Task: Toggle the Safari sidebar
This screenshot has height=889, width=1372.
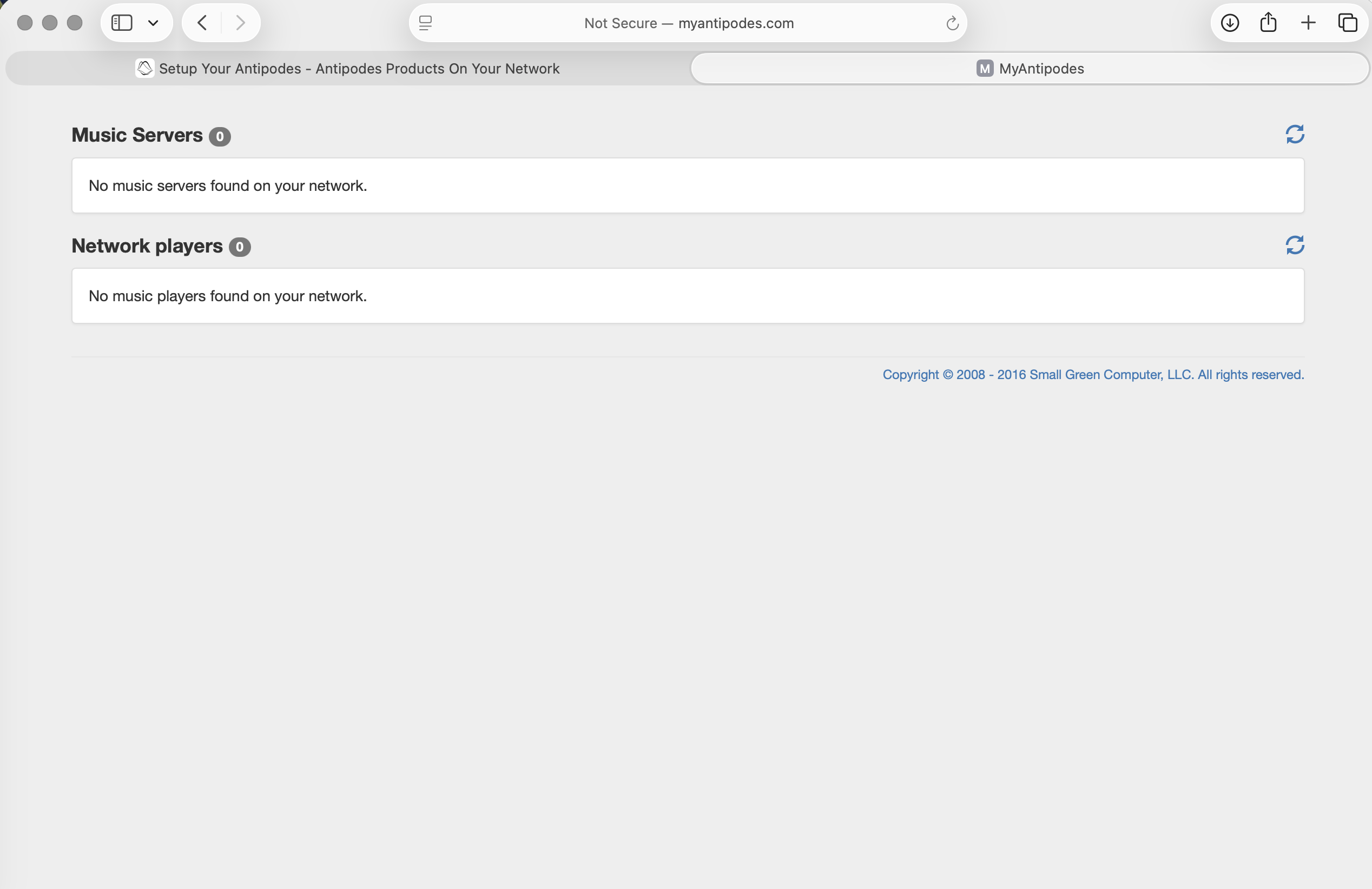Action: point(122,23)
